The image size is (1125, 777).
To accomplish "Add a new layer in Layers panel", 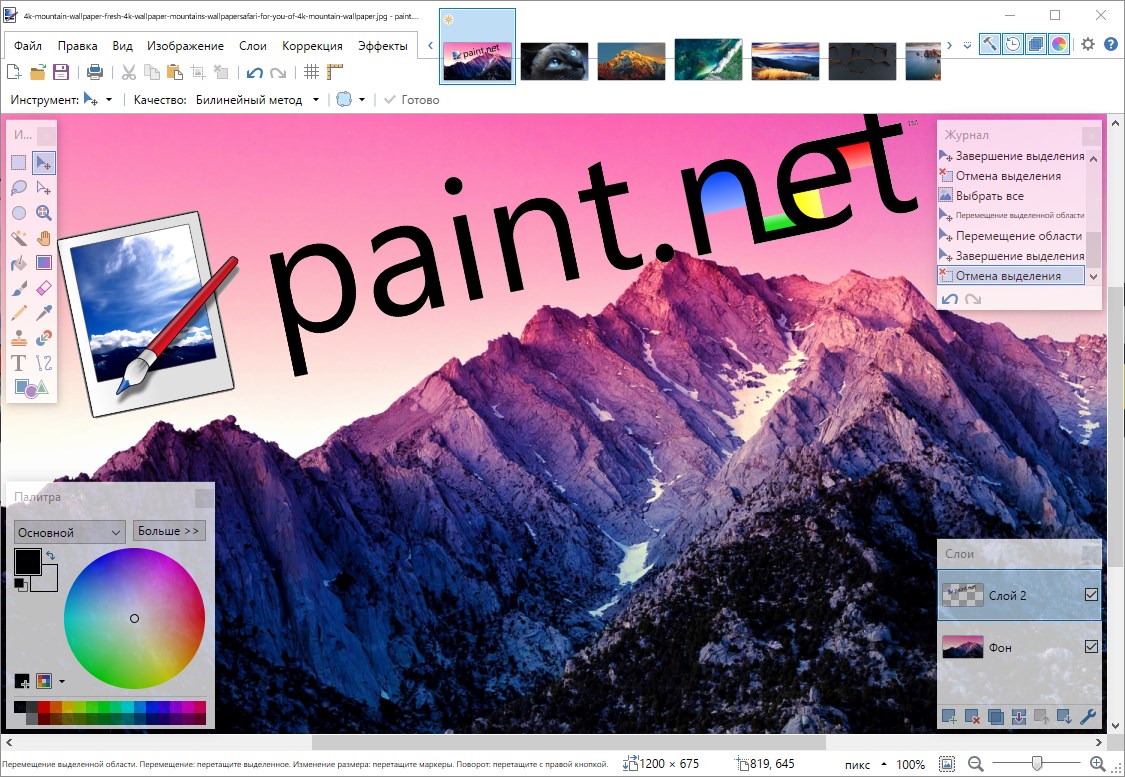I will (x=949, y=716).
